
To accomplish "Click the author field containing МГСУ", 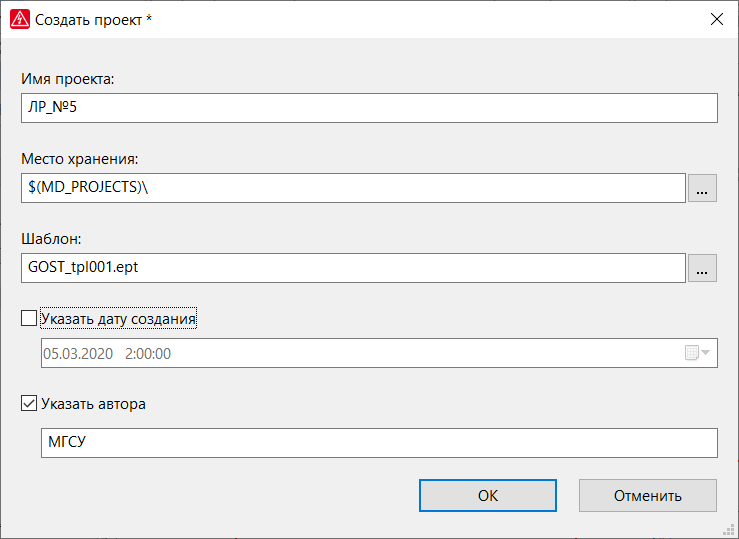I will [x=379, y=443].
